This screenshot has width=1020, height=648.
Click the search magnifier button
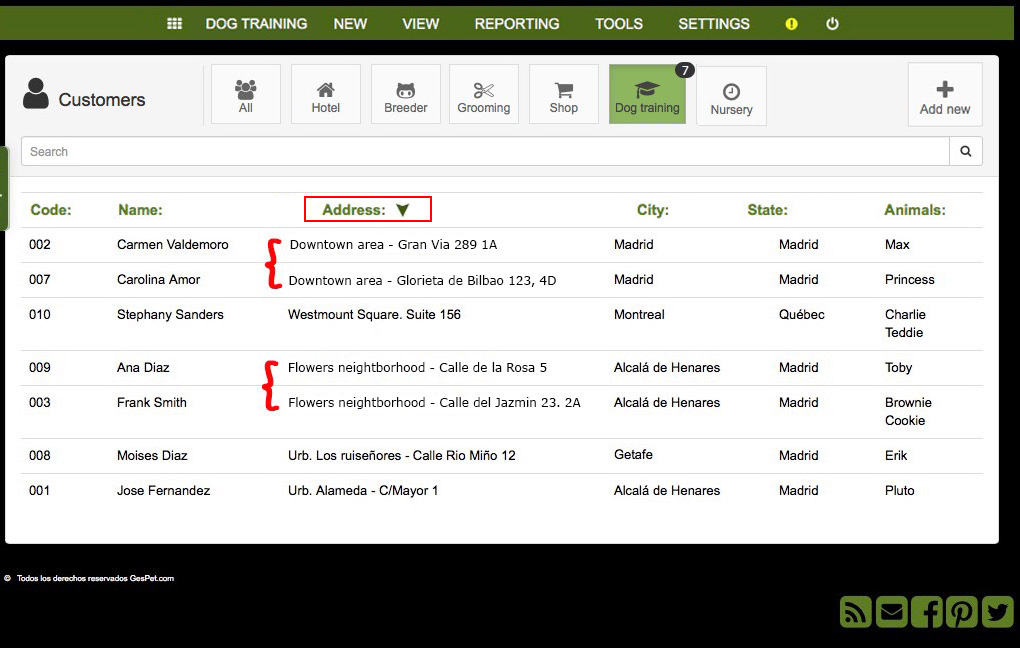point(965,152)
